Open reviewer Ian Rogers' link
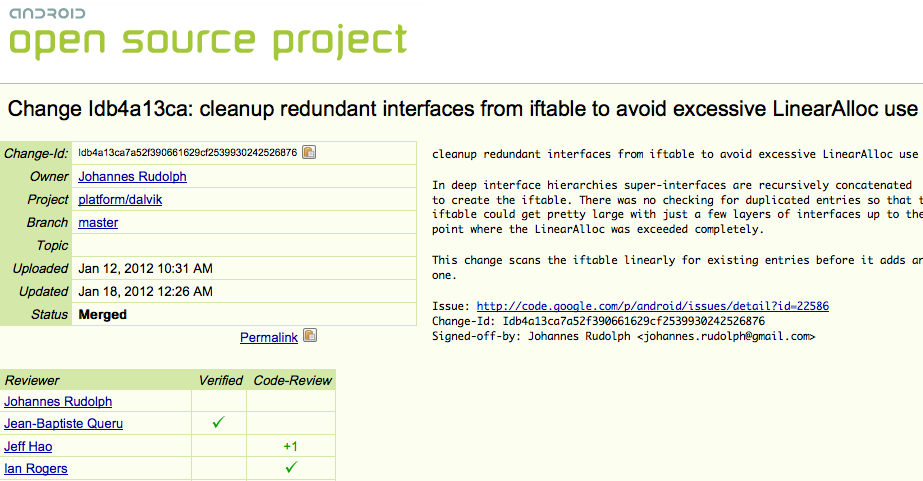Image resolution: width=923 pixels, height=481 pixels. coord(36,469)
